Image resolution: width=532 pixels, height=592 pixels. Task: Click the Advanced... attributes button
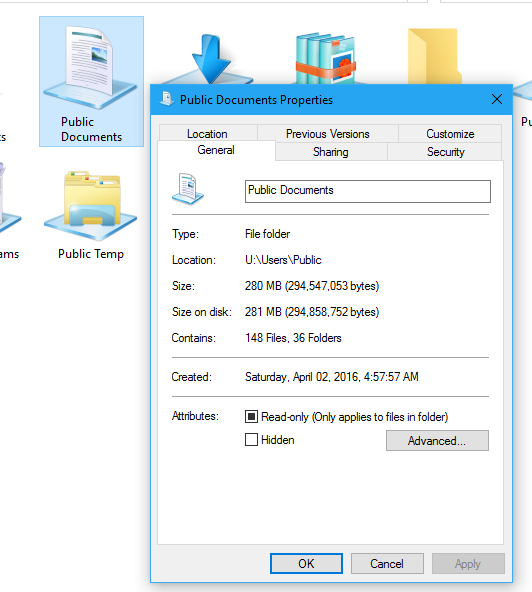pyautogui.click(x=437, y=441)
